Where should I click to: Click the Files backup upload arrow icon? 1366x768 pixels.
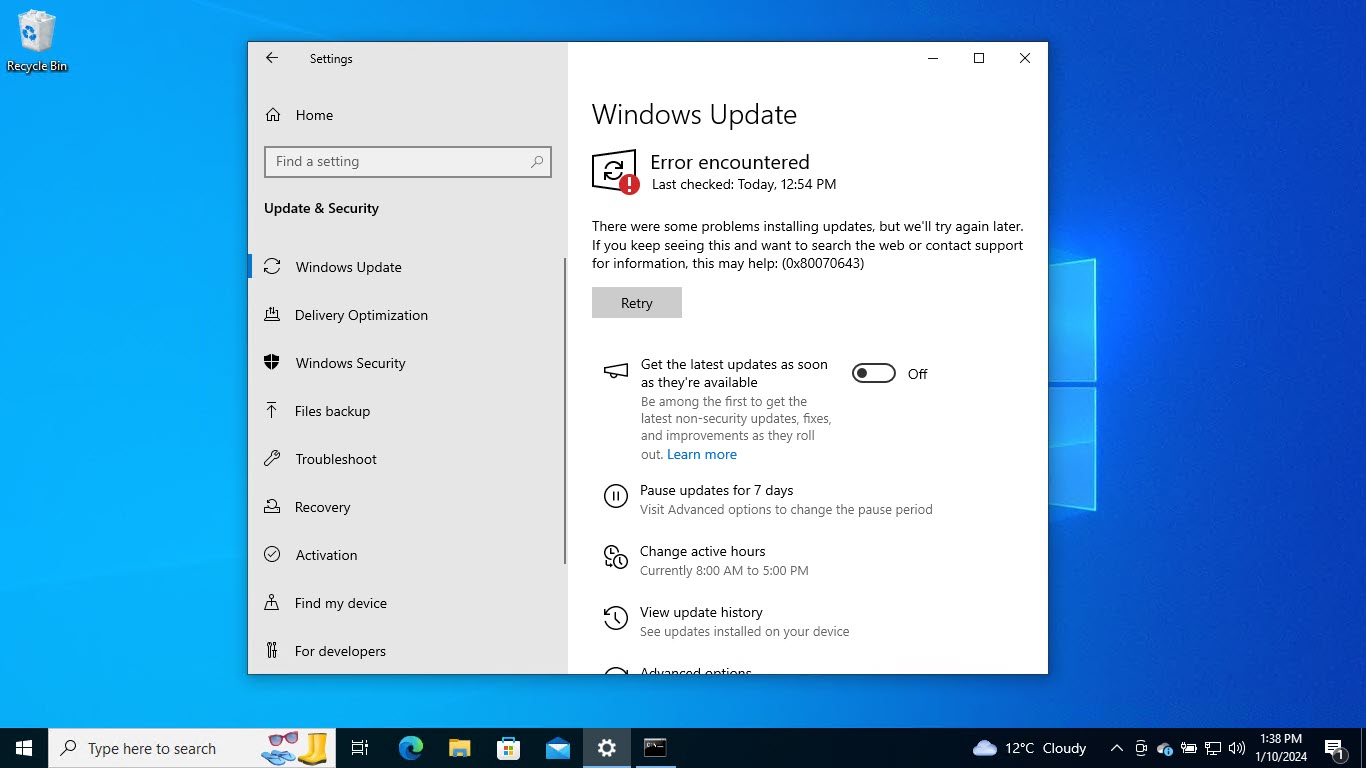(x=272, y=410)
